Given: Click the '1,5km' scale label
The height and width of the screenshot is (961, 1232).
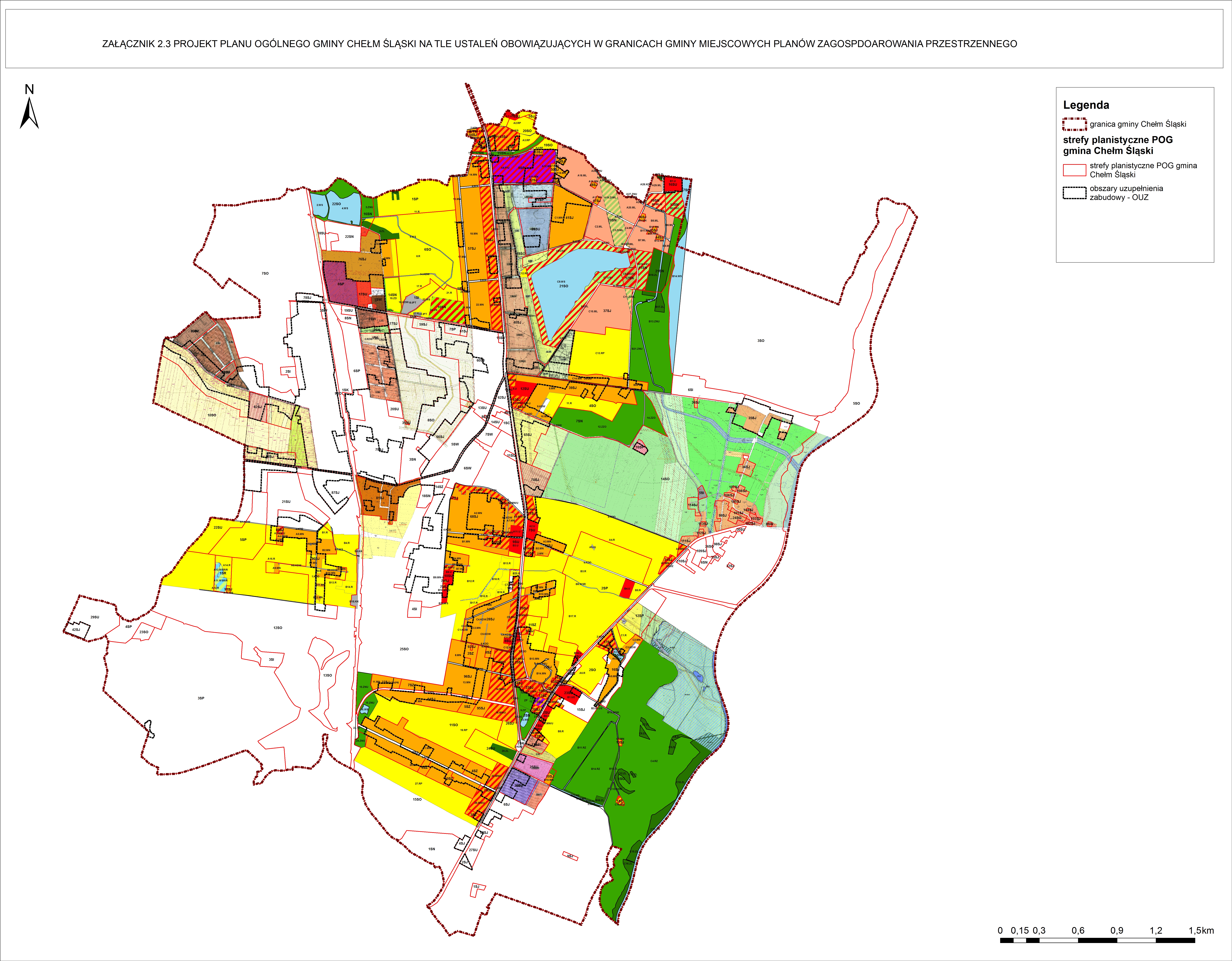Looking at the screenshot, I should 1201,930.
